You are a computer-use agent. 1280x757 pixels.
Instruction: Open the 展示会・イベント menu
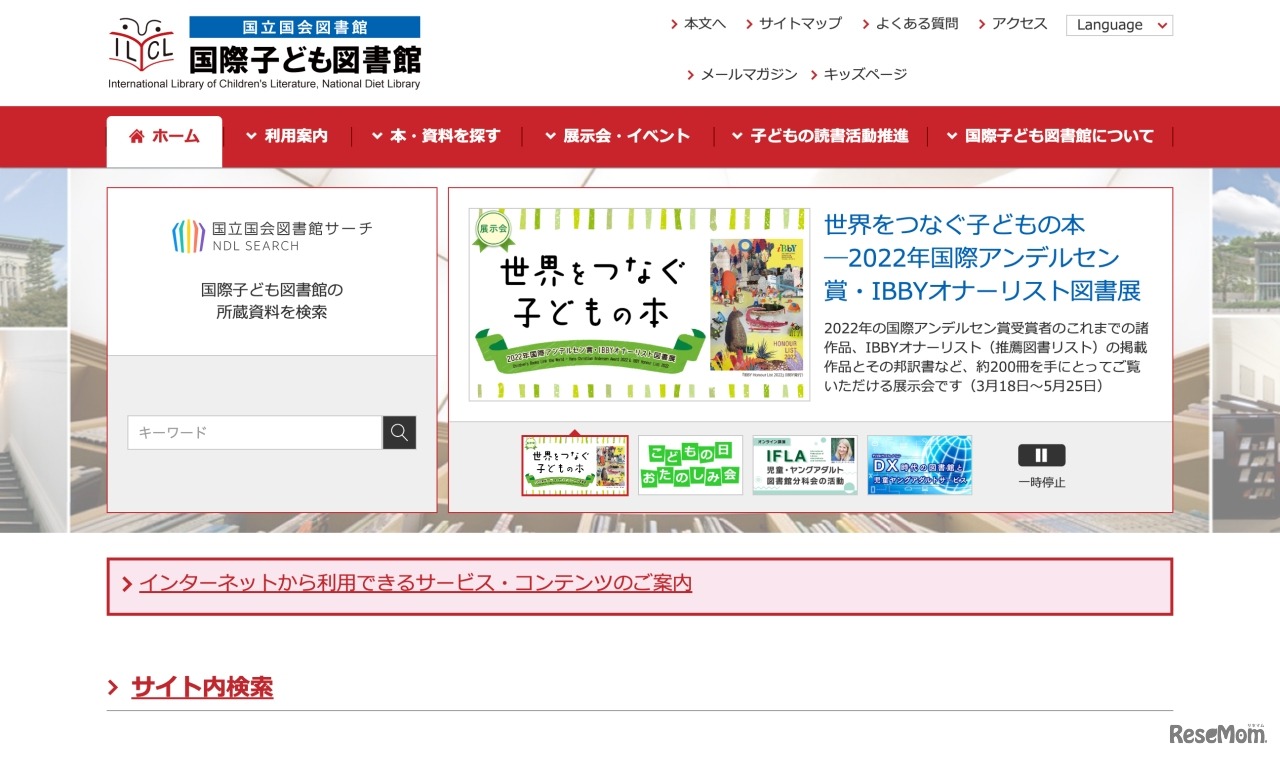[x=618, y=136]
